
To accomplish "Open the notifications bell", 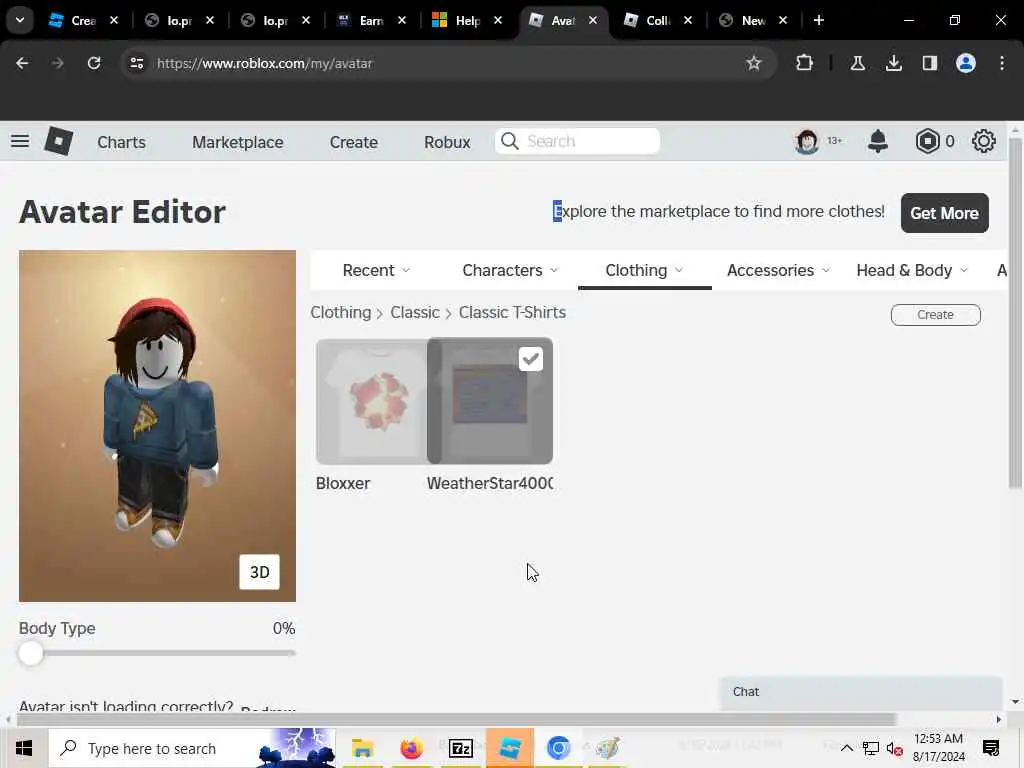I will click(x=878, y=141).
